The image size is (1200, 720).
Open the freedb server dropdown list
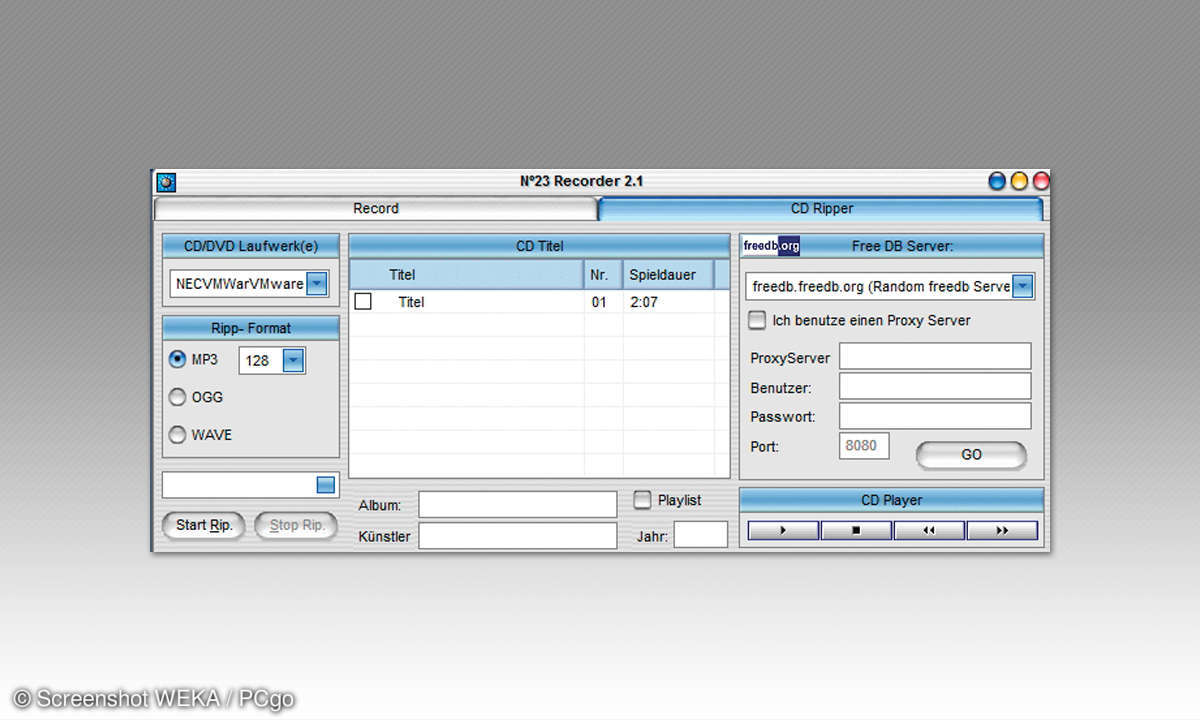pos(1022,287)
